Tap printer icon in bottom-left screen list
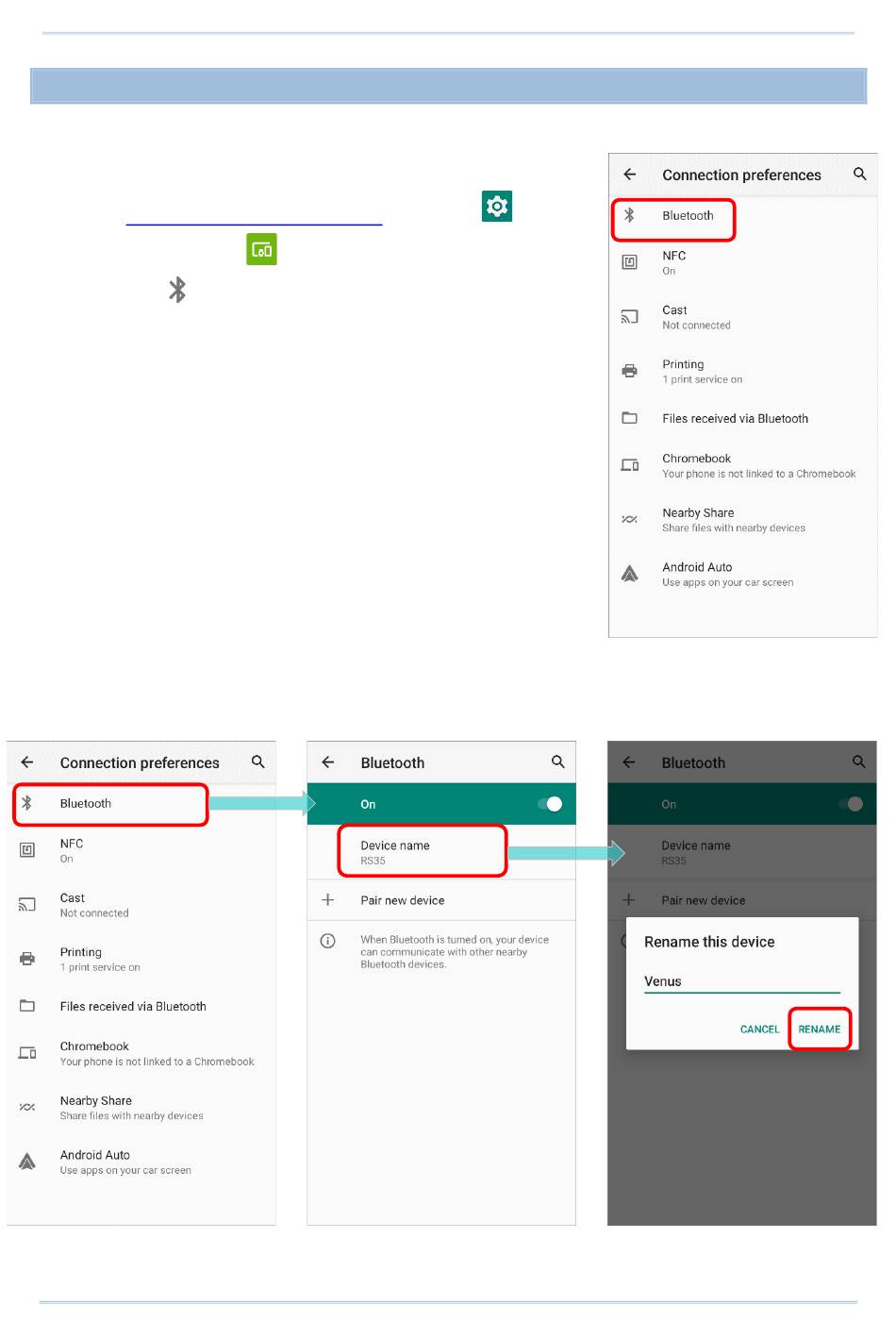This screenshot has height=1339, width=896. (x=27, y=959)
